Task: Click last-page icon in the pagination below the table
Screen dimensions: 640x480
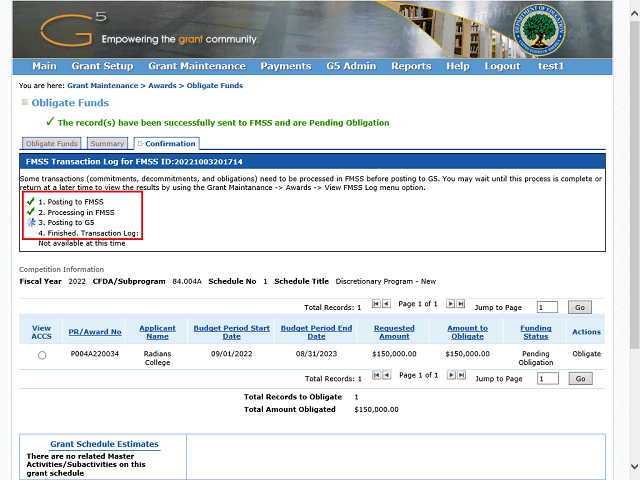Action: click(x=460, y=375)
